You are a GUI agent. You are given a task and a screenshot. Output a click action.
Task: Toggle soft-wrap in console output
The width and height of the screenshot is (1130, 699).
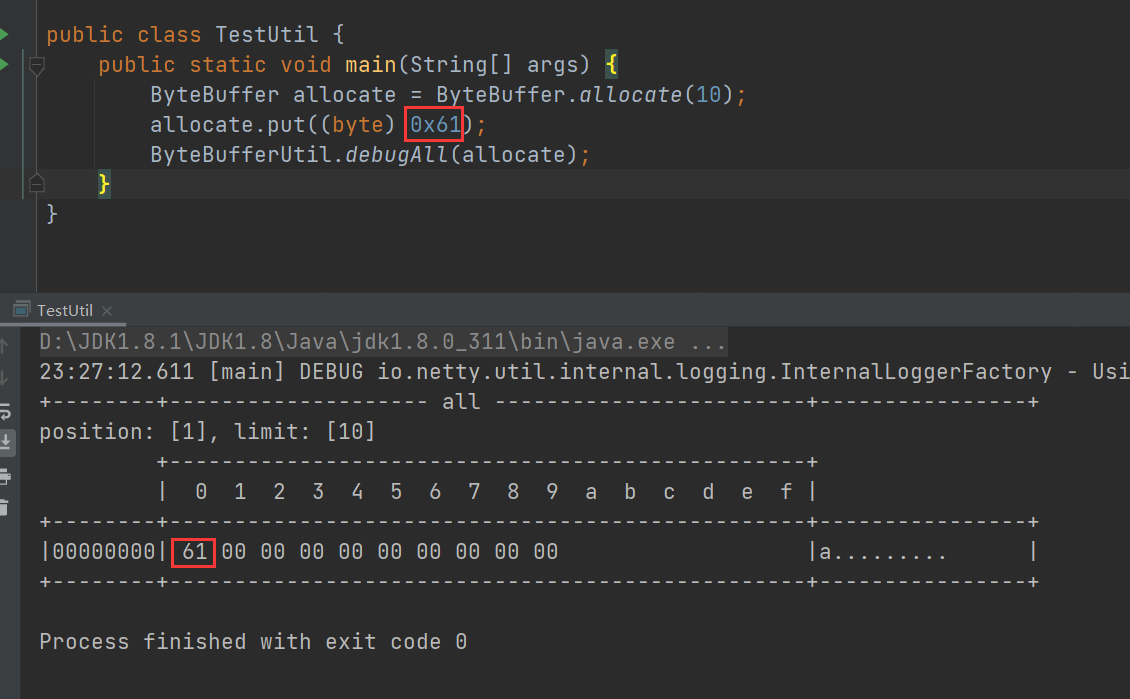pos(4,410)
